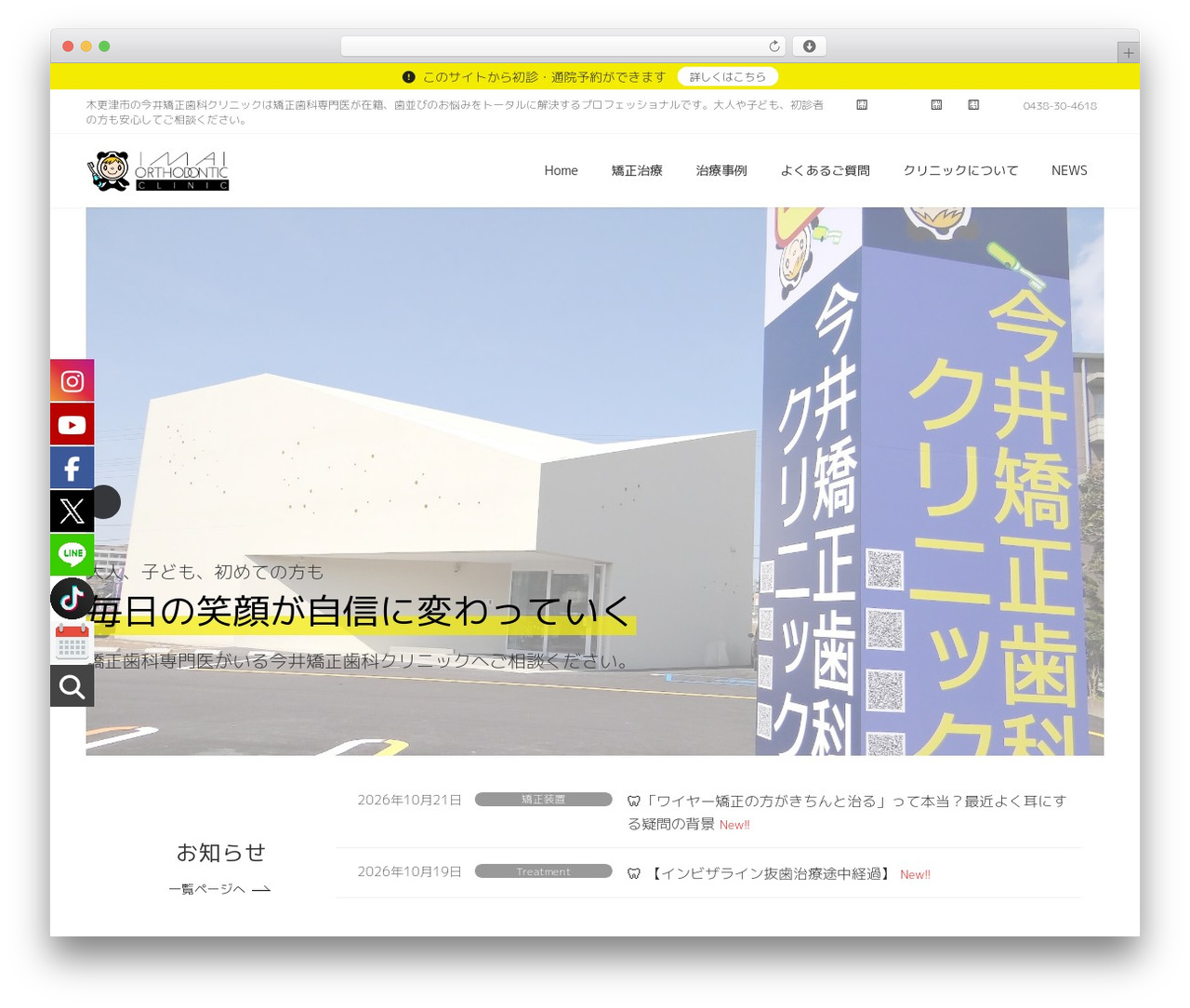Screen dimensions: 1190x1008
Task: Open the 矯正治療 menu item
Action: 637,170
